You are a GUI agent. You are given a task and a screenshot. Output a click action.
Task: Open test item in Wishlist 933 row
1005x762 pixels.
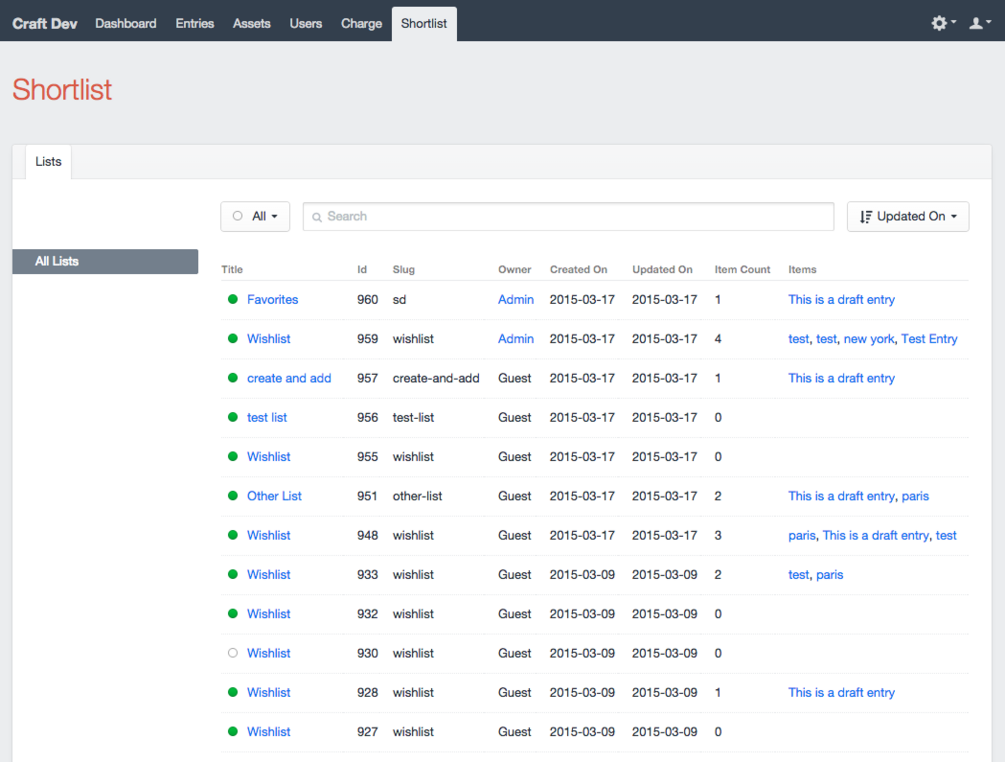[799, 574]
